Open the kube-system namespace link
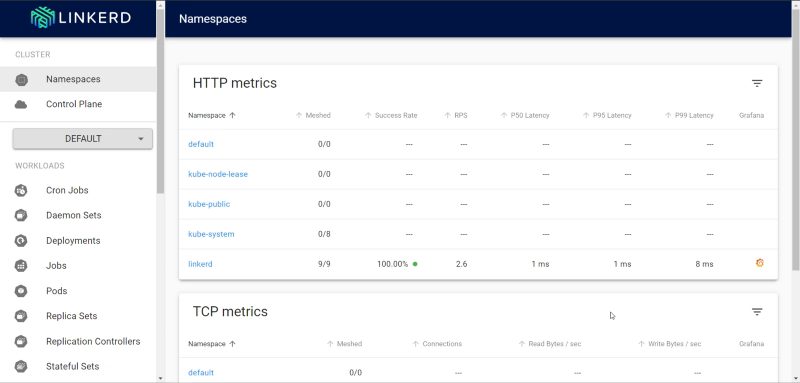The width and height of the screenshot is (800, 383). tap(211, 234)
